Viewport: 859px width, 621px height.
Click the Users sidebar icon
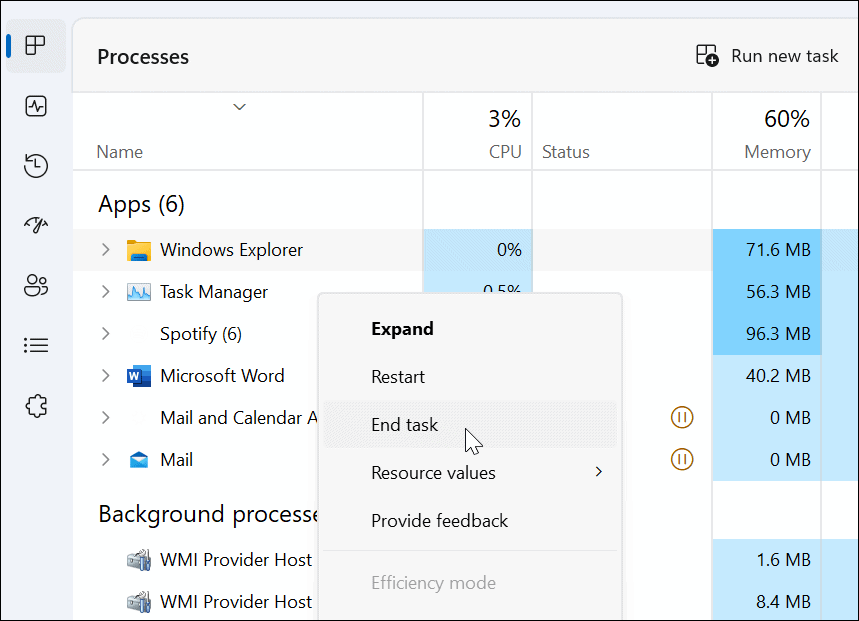pos(35,286)
